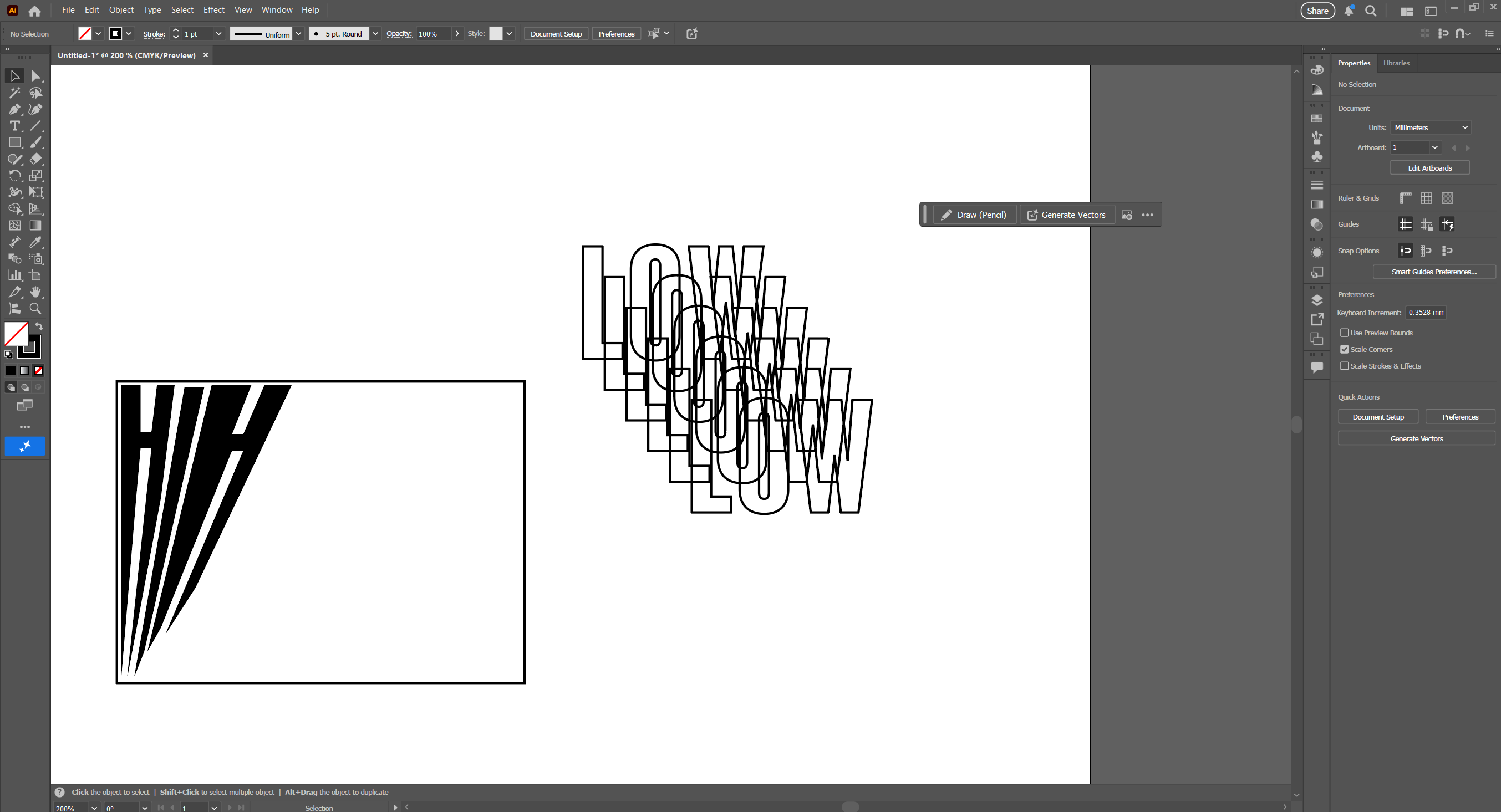Open the Units Millimeters dropdown

click(x=1431, y=127)
